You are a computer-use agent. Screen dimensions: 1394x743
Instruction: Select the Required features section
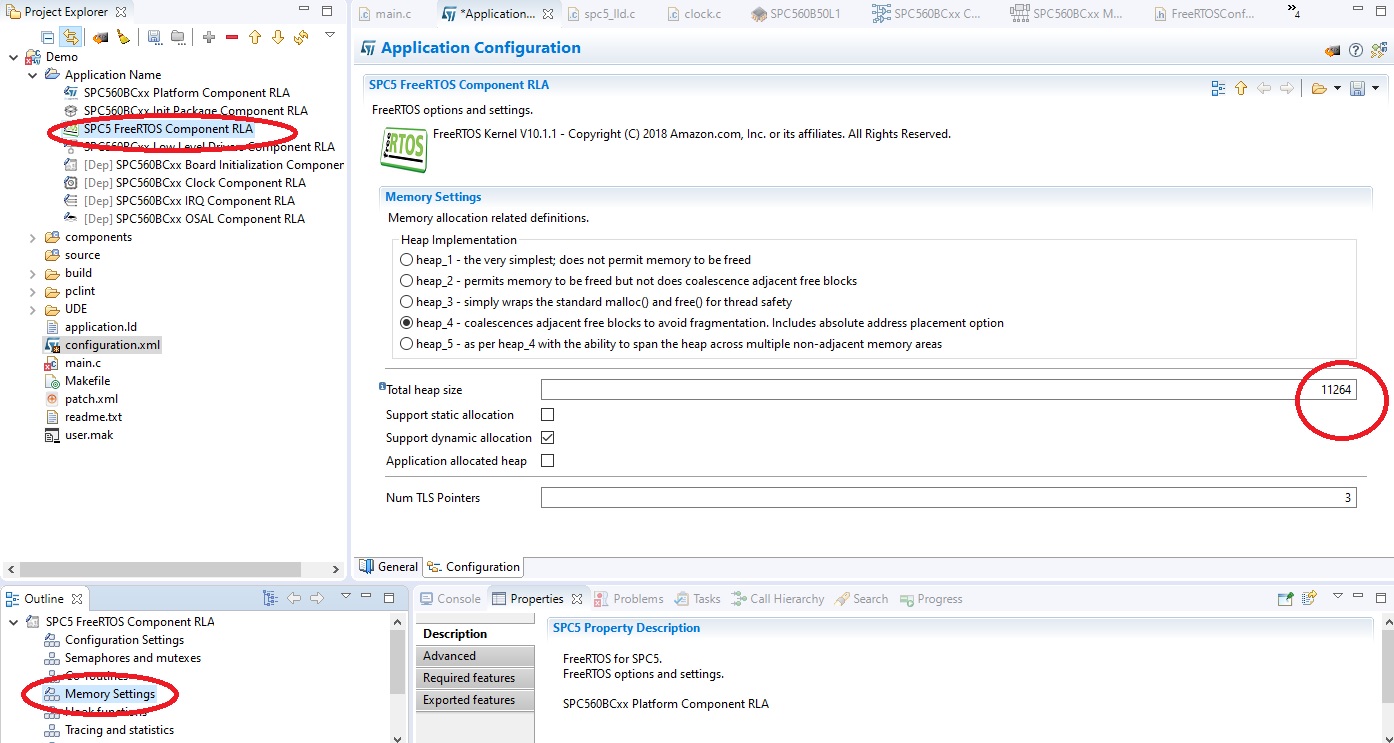[x=475, y=678]
